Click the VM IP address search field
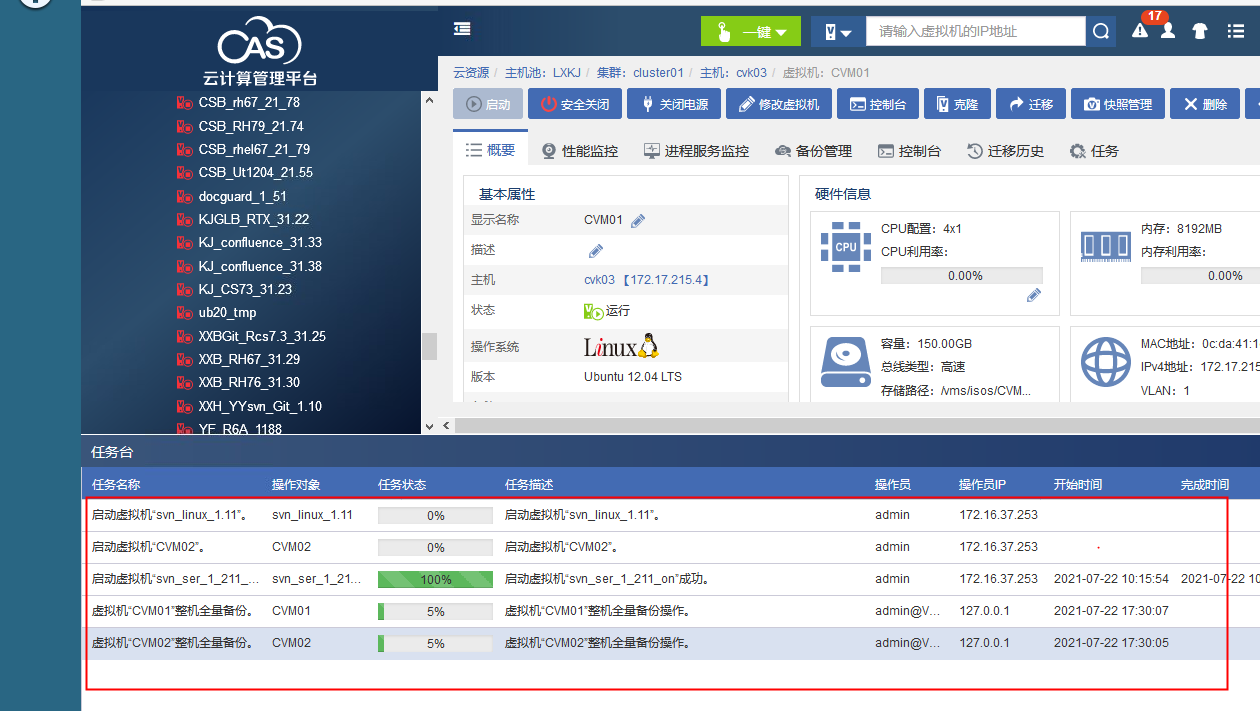 [975, 32]
